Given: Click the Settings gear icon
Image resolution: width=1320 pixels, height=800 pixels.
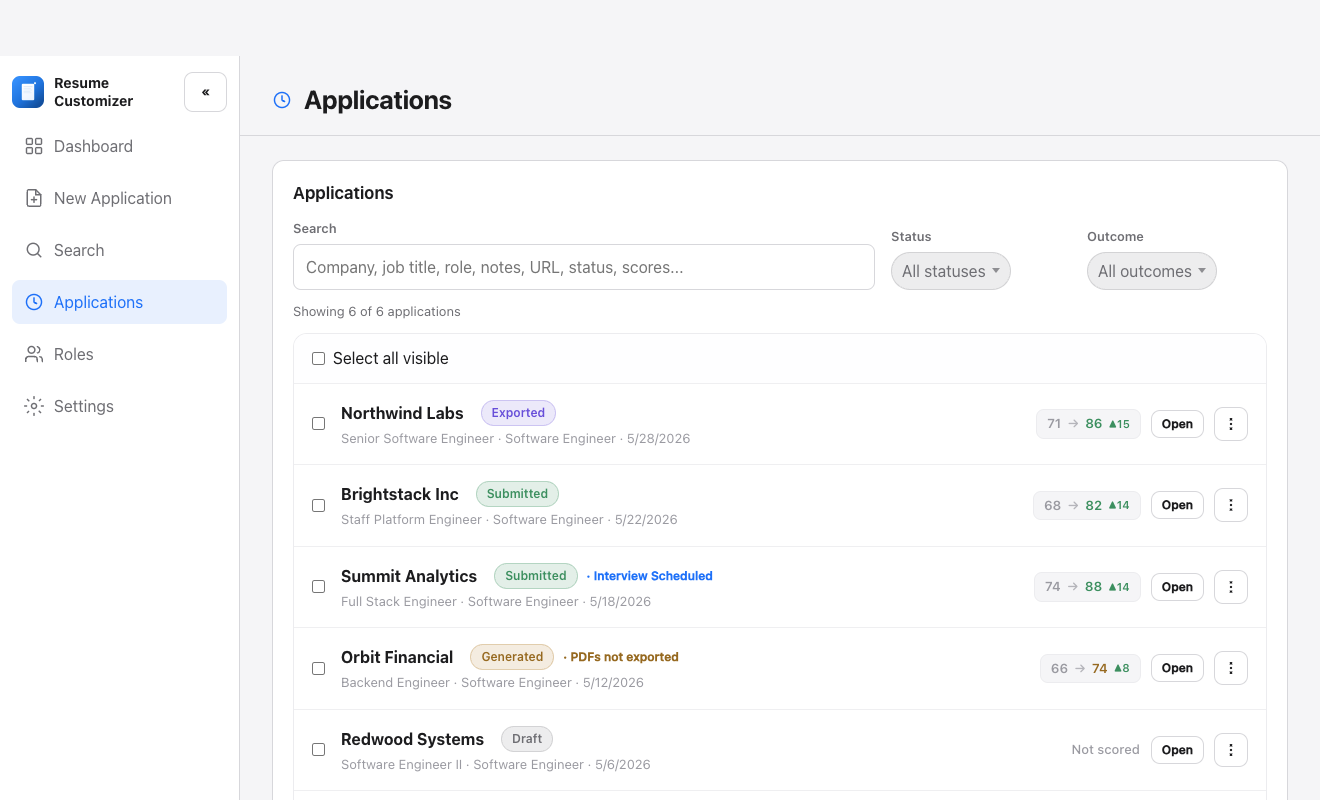Looking at the screenshot, I should click(x=34, y=406).
